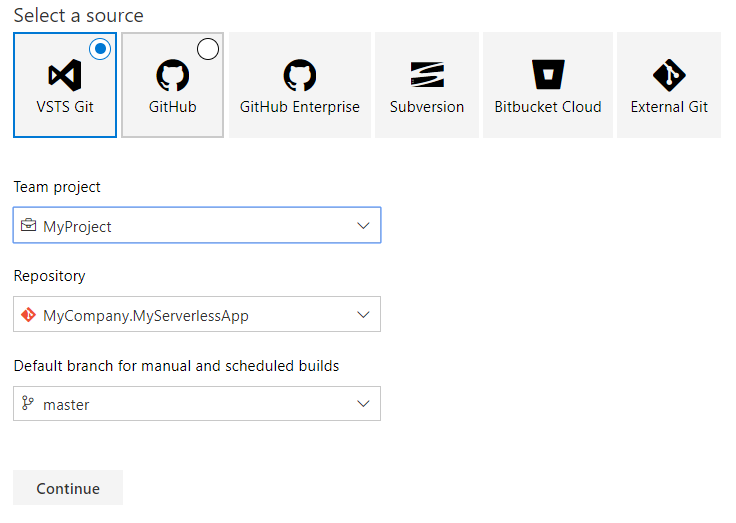Click the MyCompany.MyServerlessApp value text
Screen dimensions: 736x523
pos(146,316)
